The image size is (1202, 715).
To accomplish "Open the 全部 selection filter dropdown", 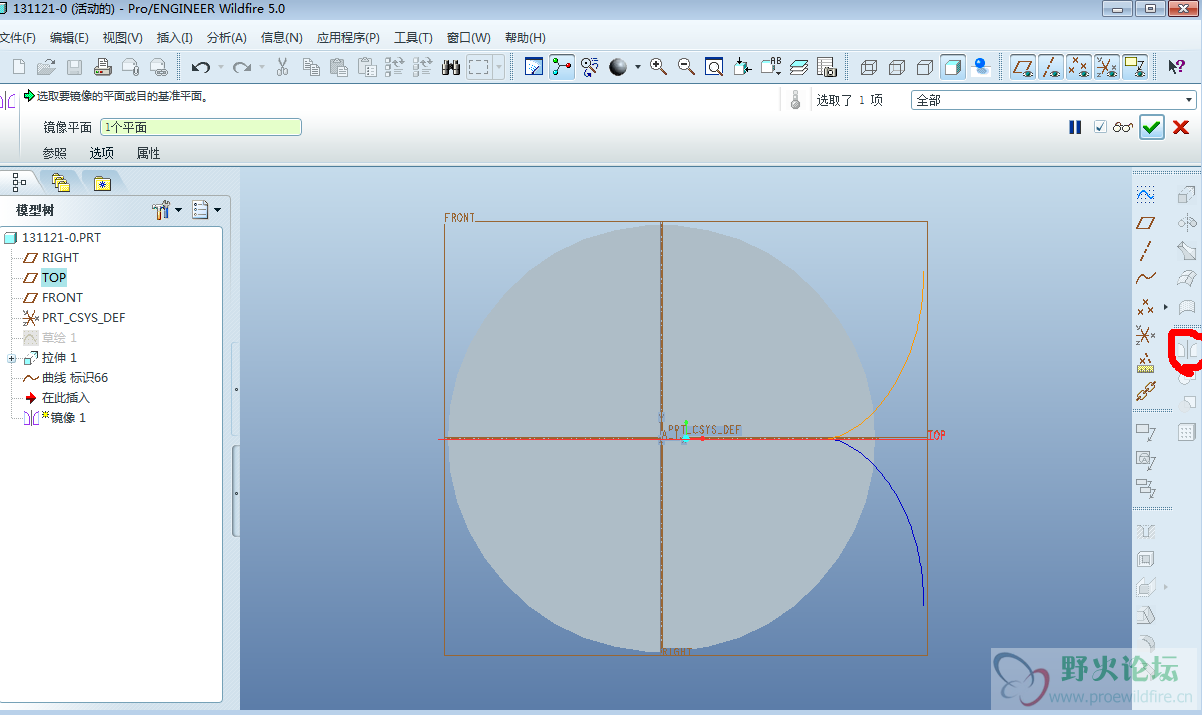I will [x=1053, y=100].
